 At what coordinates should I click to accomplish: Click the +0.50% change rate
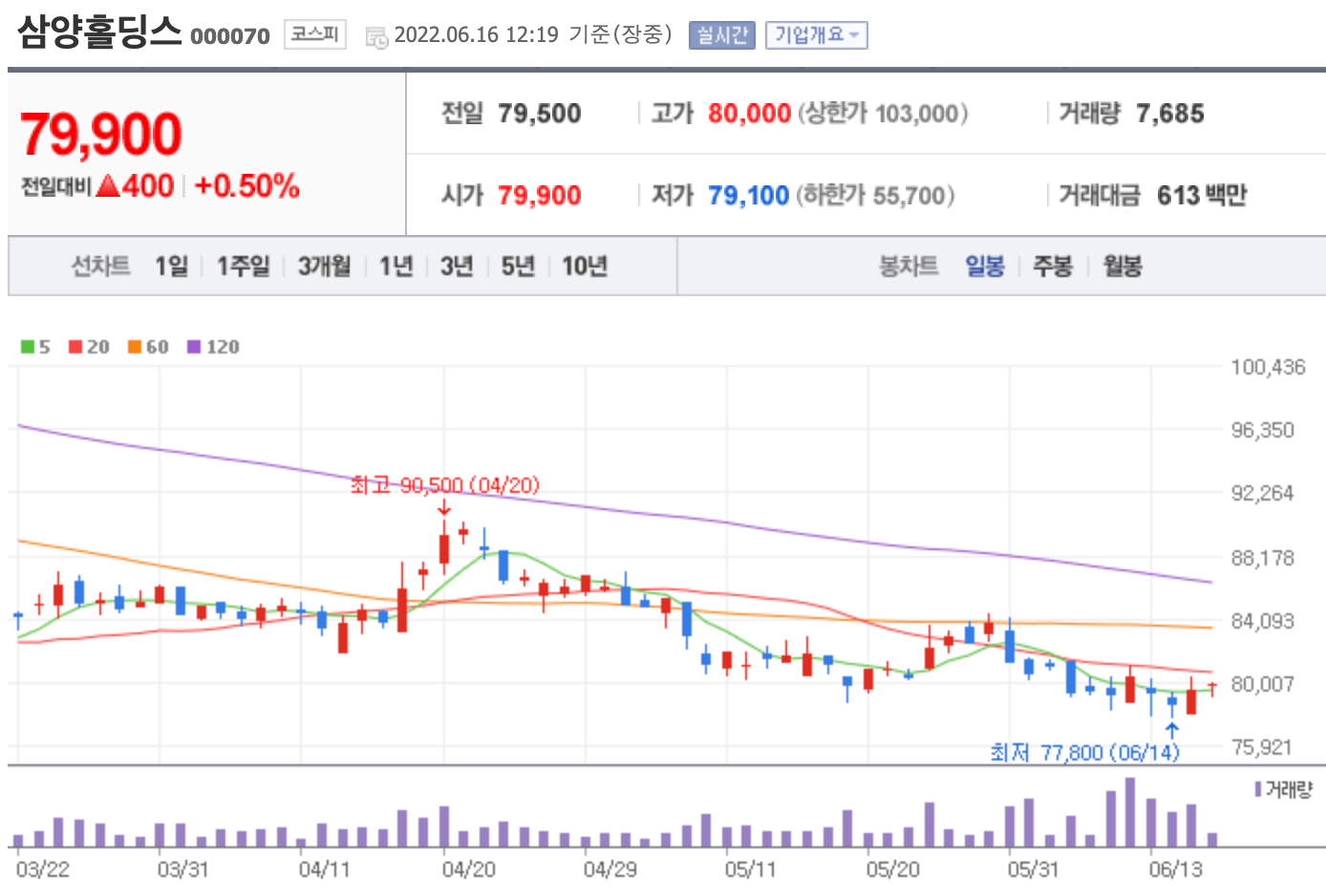pos(246,185)
